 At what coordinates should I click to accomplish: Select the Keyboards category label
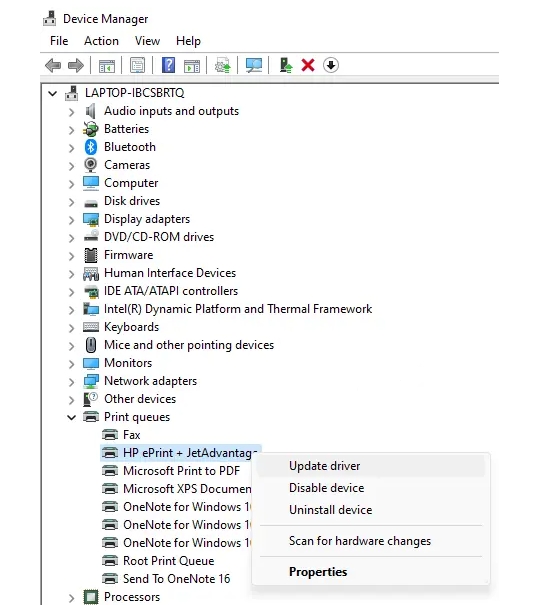click(132, 327)
